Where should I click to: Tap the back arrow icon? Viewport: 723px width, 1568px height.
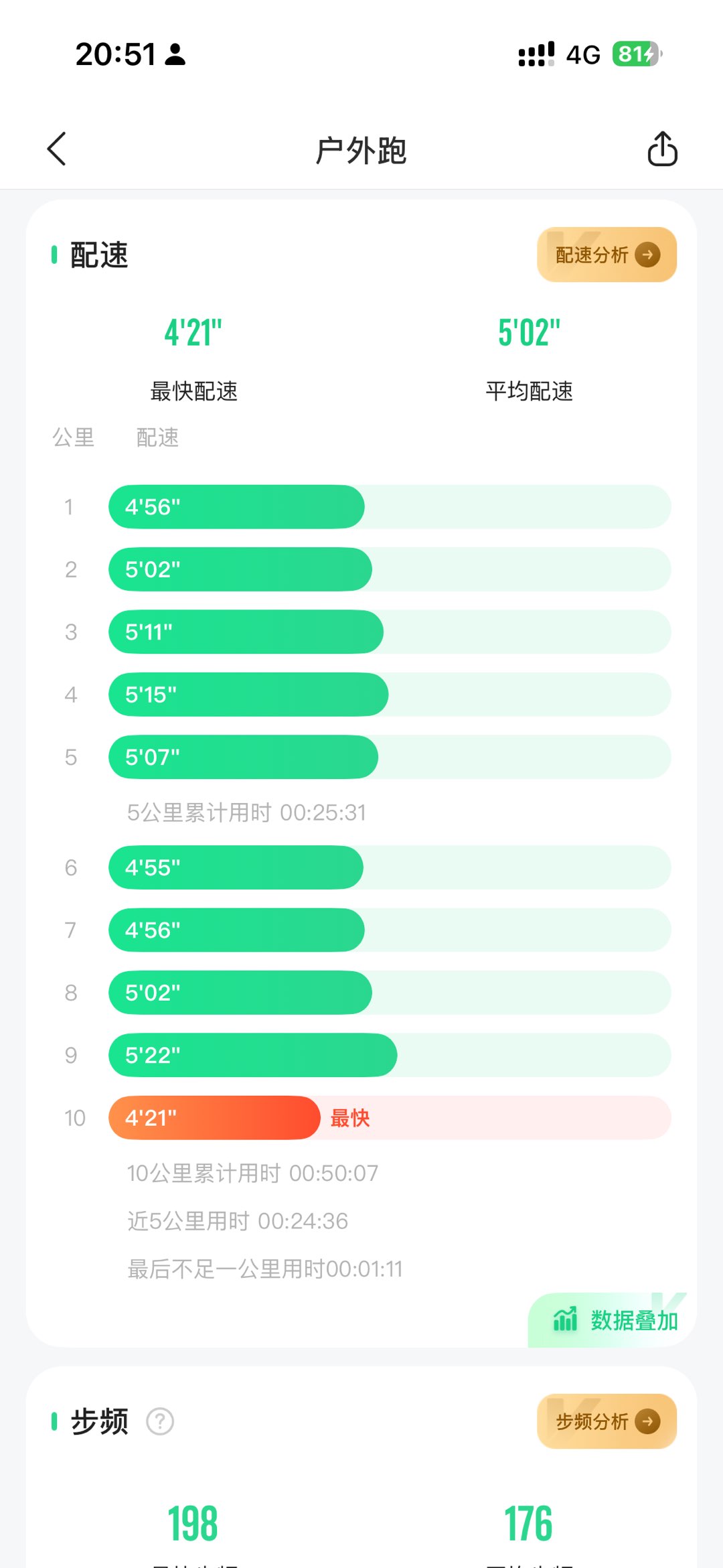57,149
